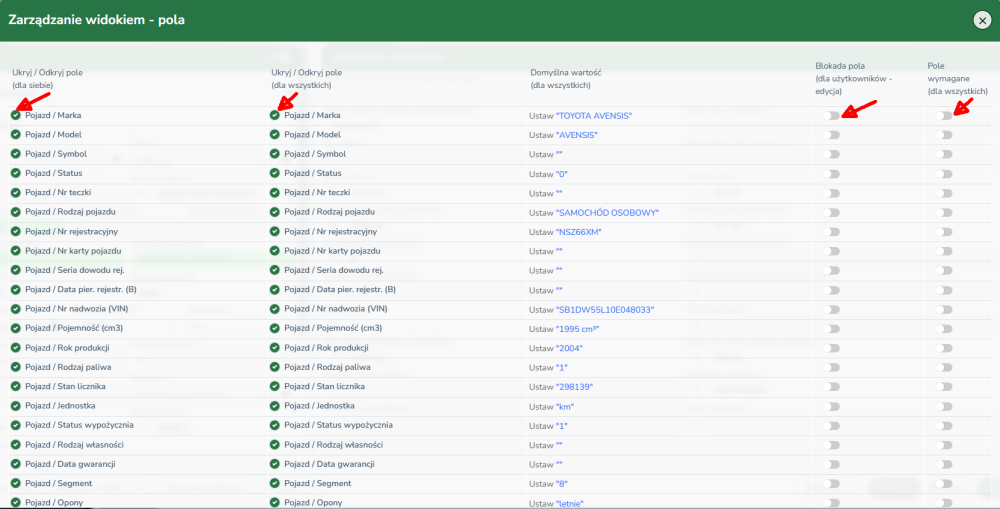This screenshot has height=509, width=1000.
Task: Toggle required switch for Pojazd / Status row
Action: pos(943,173)
